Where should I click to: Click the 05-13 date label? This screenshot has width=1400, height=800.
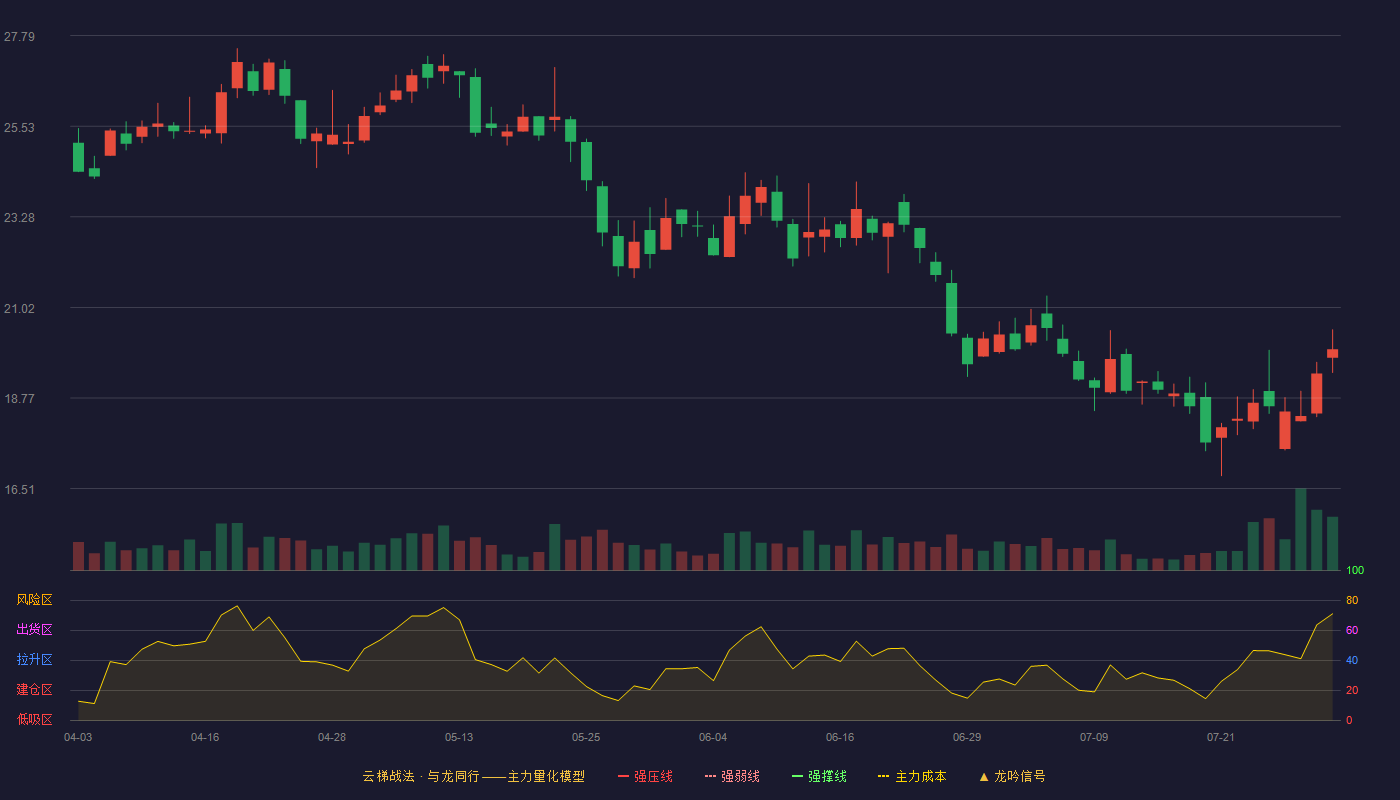pos(459,737)
